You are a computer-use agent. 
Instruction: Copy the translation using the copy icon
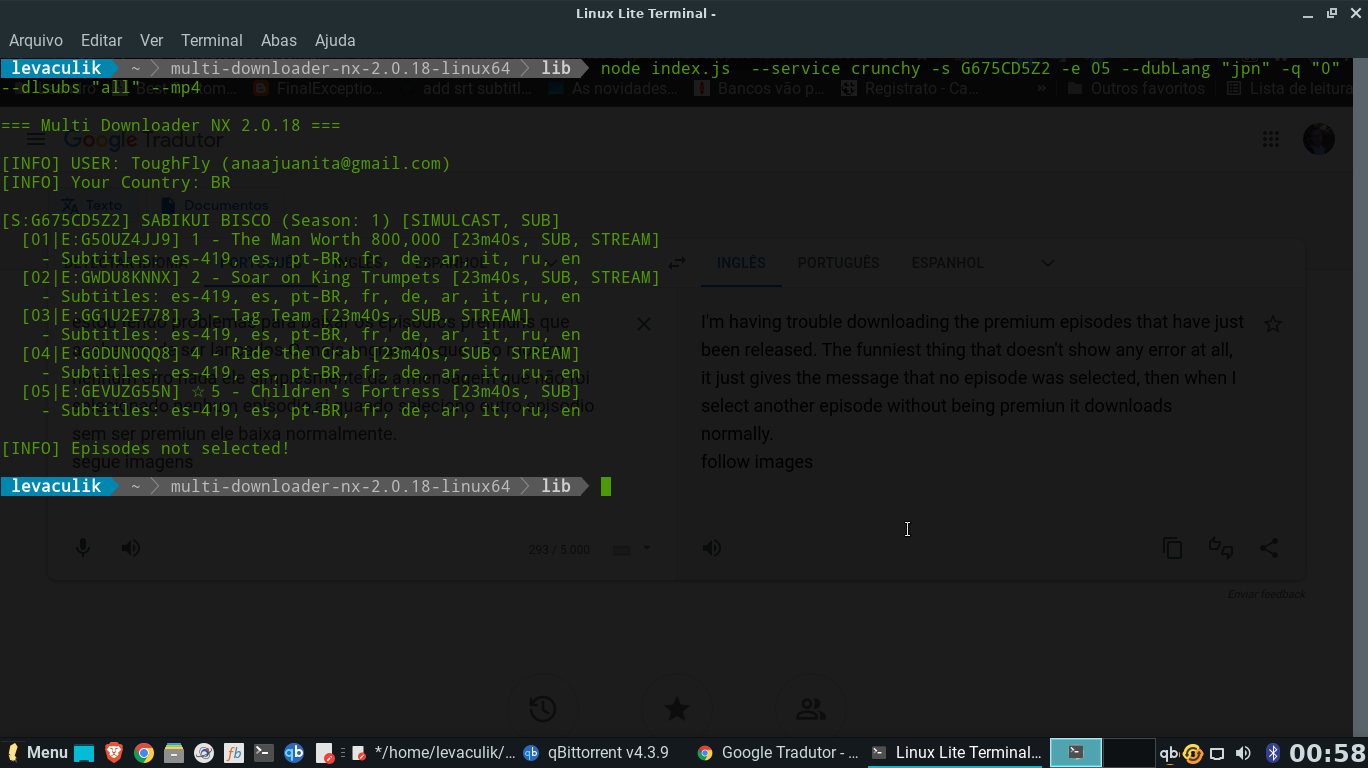point(1172,547)
